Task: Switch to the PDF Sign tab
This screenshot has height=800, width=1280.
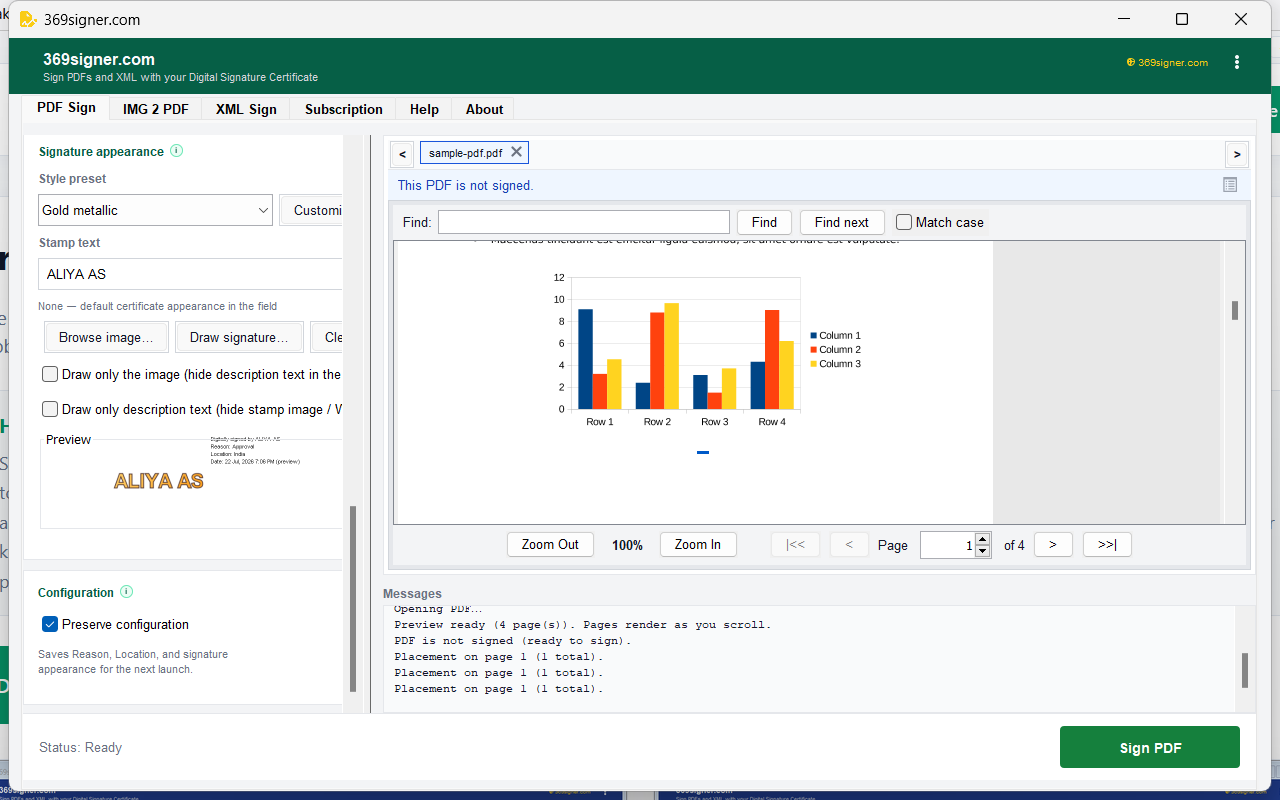Action: (x=67, y=108)
